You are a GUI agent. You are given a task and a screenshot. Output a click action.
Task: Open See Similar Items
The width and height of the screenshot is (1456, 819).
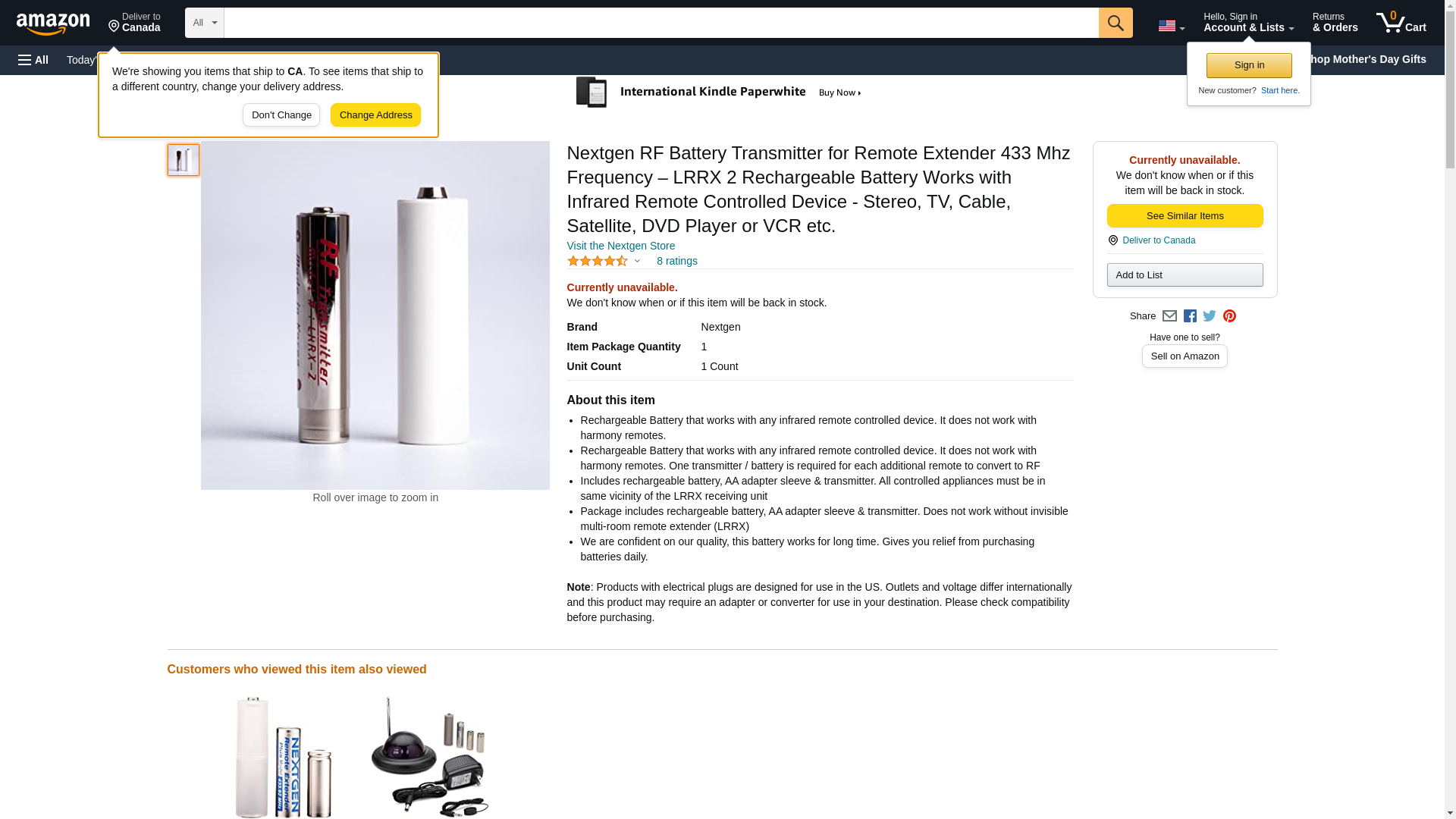(x=1185, y=216)
